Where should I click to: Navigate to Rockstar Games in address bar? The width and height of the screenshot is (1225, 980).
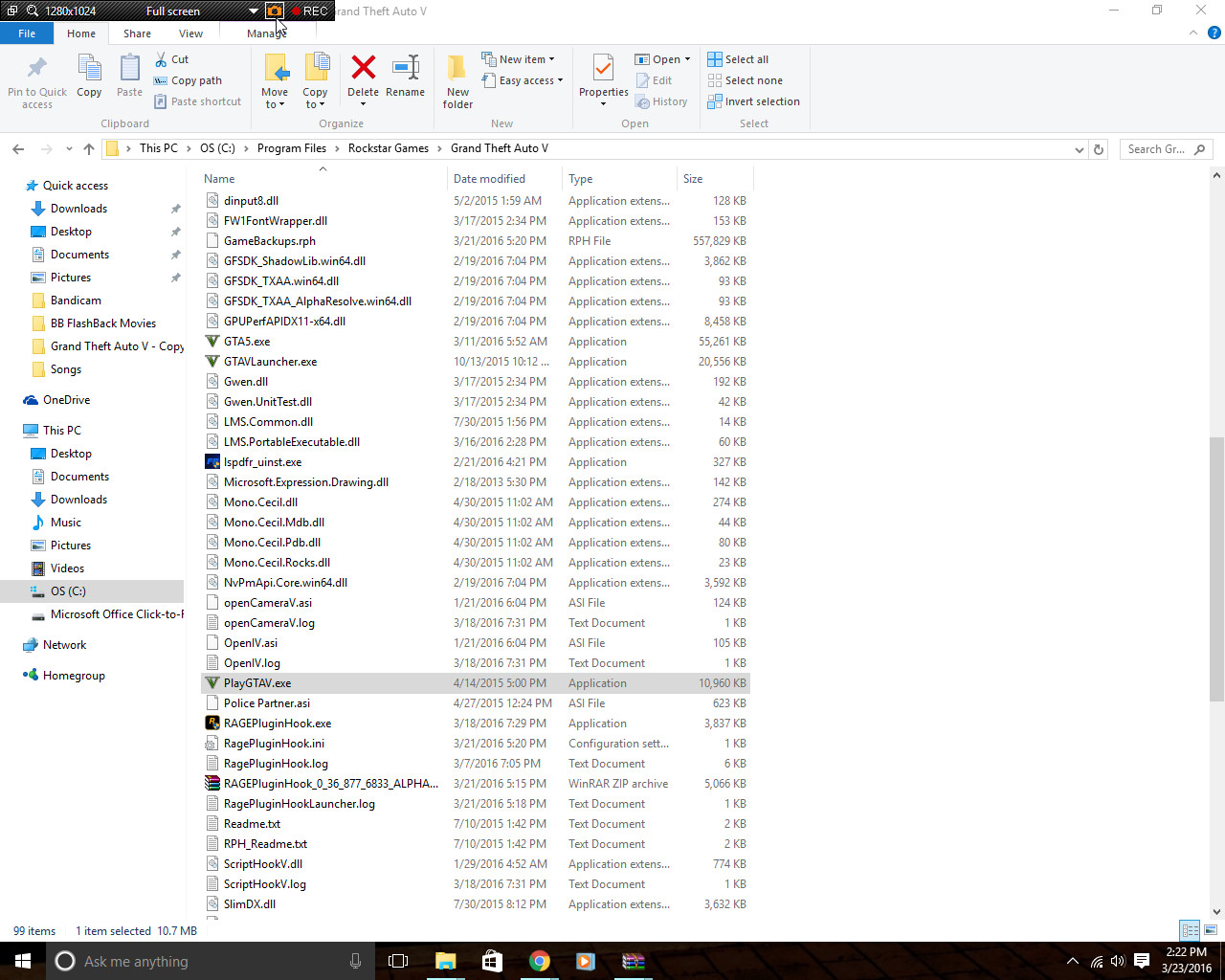[x=389, y=148]
